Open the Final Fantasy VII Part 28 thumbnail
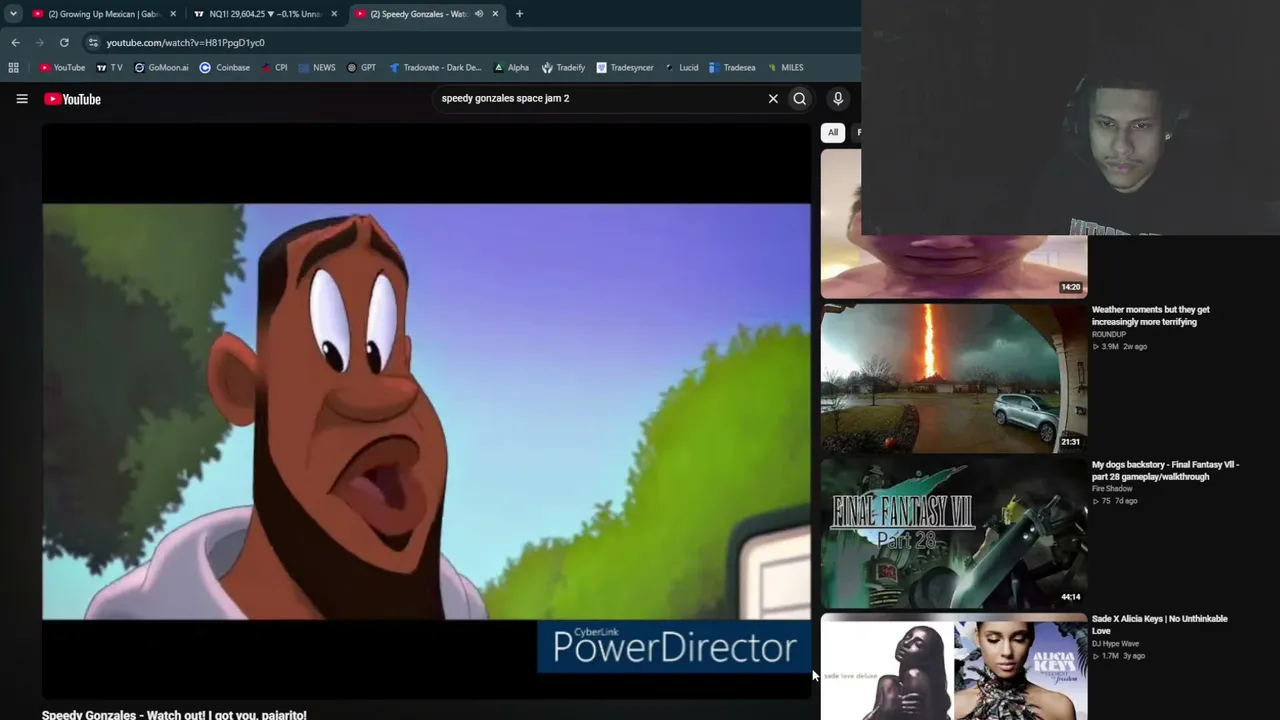Viewport: 1280px width, 720px height. 954,533
